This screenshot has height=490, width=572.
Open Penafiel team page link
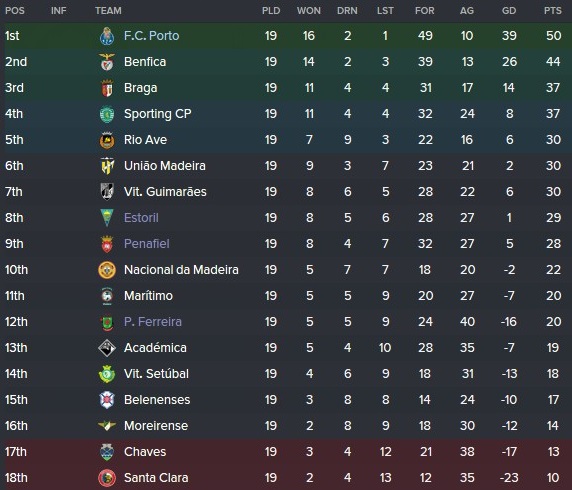[x=147, y=244]
